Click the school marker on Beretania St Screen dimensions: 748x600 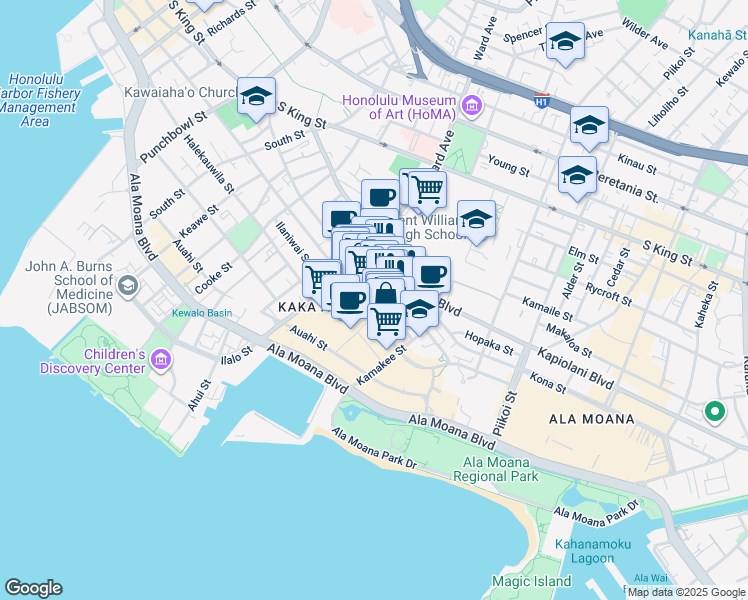577,176
